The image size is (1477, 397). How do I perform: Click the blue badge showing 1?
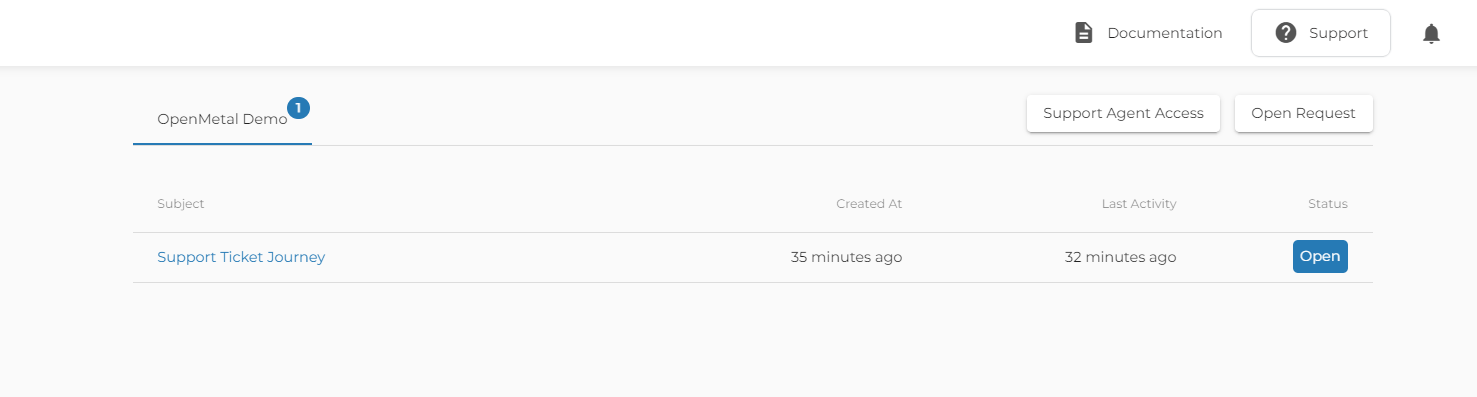[298, 107]
